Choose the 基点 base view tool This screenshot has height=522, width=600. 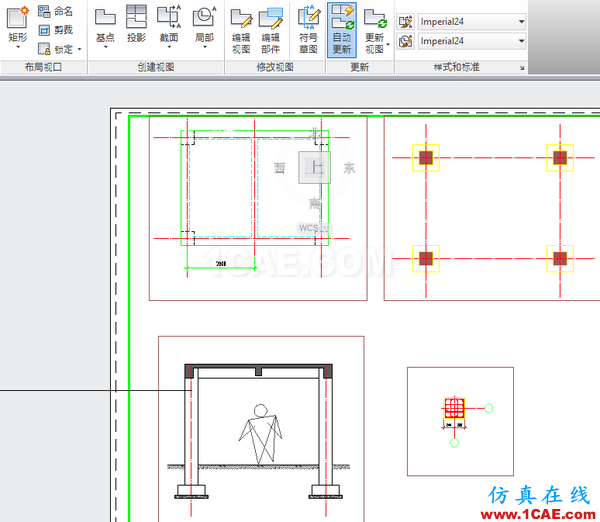105,24
